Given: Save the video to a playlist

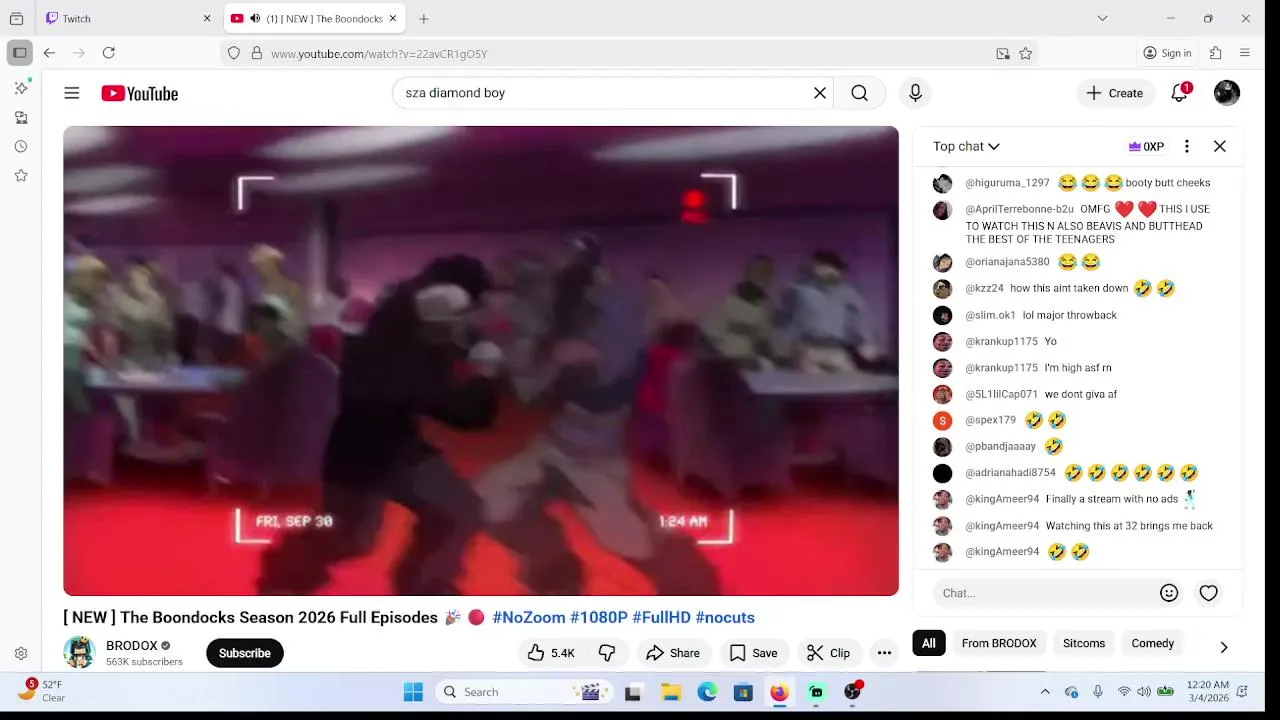Looking at the screenshot, I should (x=753, y=653).
